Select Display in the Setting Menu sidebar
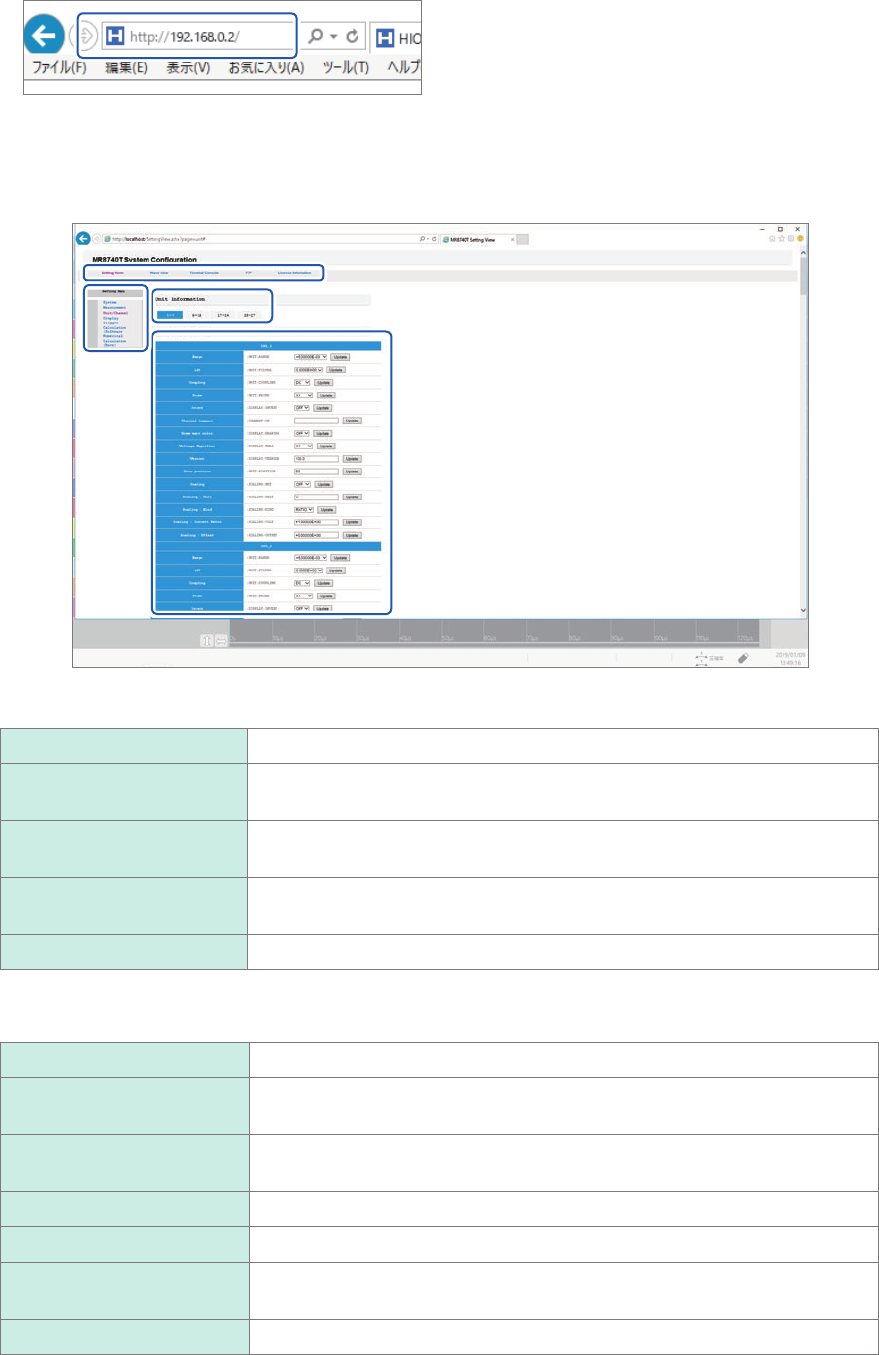 coord(110,318)
